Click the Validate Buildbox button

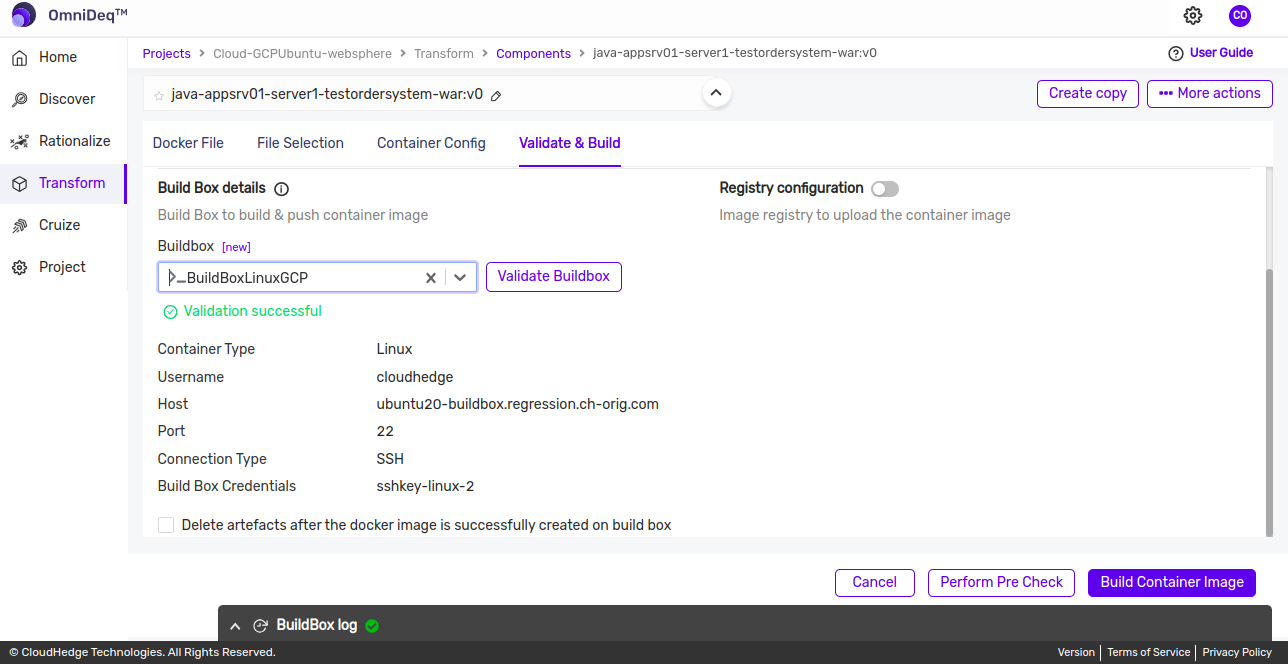click(x=554, y=277)
